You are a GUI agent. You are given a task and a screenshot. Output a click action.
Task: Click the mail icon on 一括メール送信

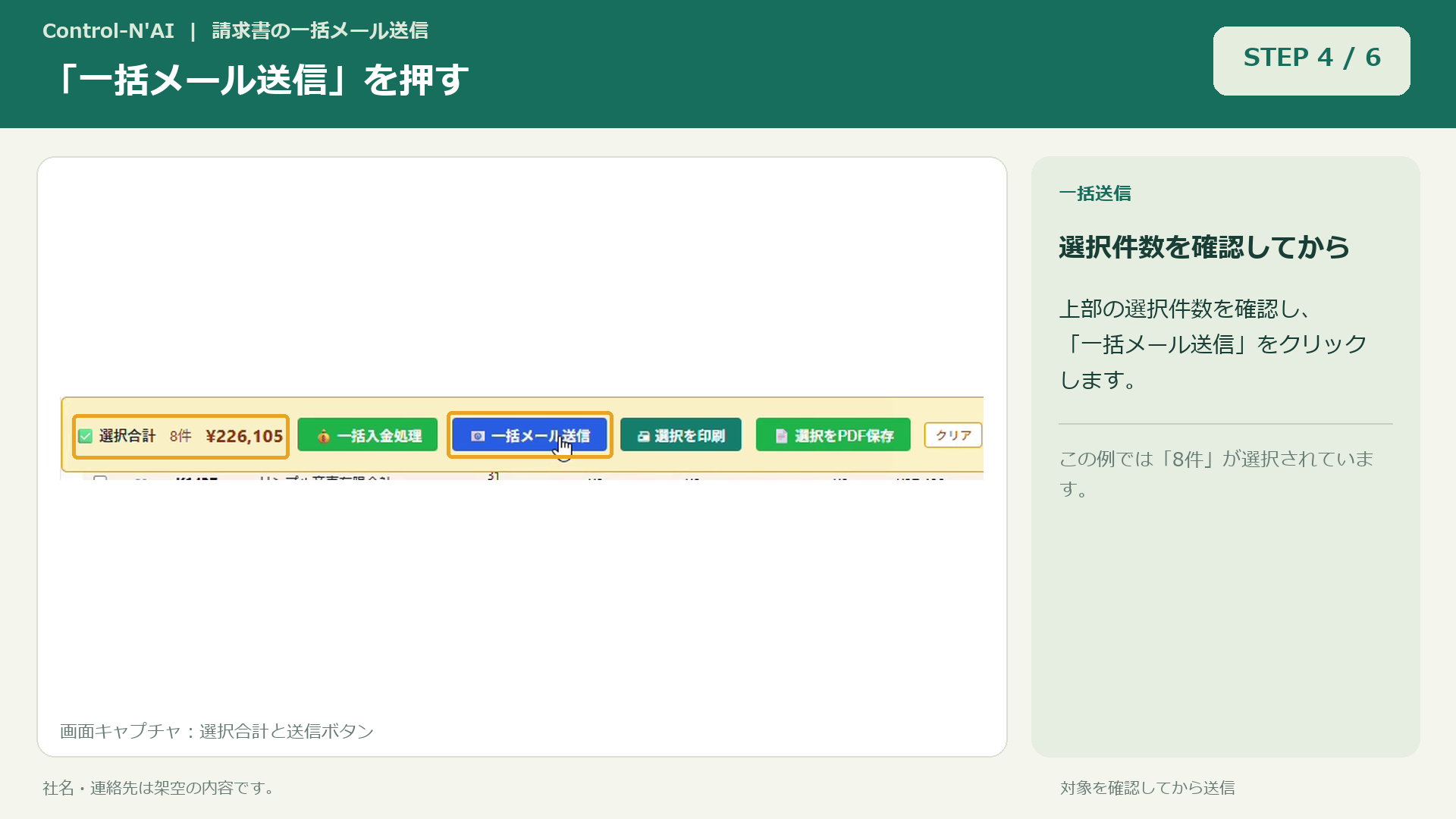478,436
